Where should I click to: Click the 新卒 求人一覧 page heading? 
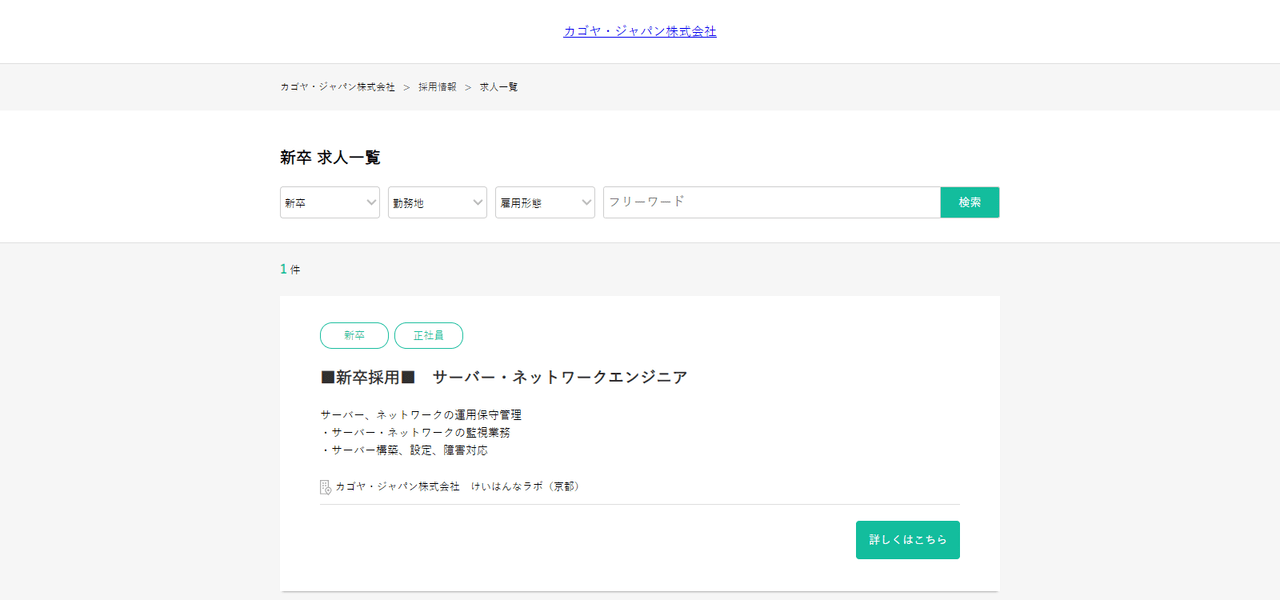tap(330, 157)
